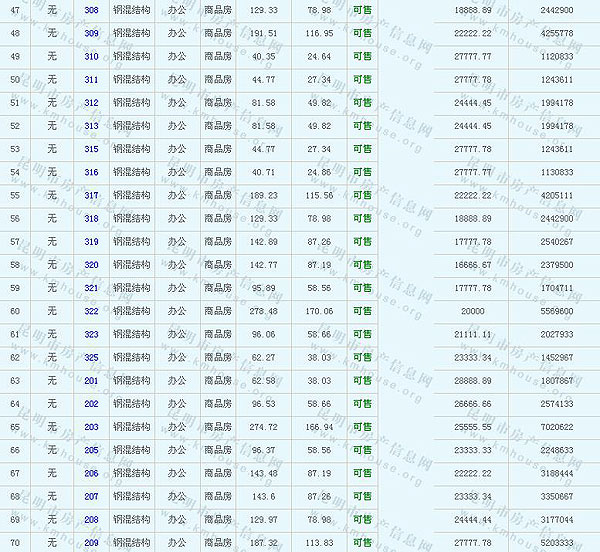Click 可售 status in row 60
This screenshot has width=600, height=552.
point(361,311)
